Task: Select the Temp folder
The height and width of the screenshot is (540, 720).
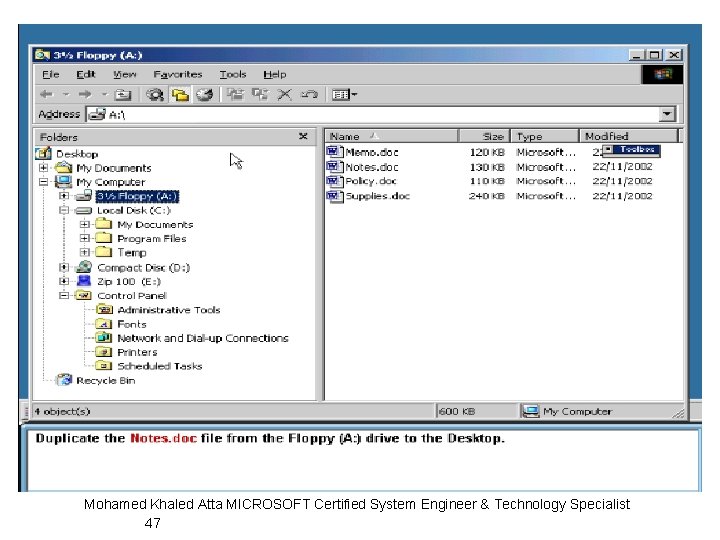Action: click(132, 253)
